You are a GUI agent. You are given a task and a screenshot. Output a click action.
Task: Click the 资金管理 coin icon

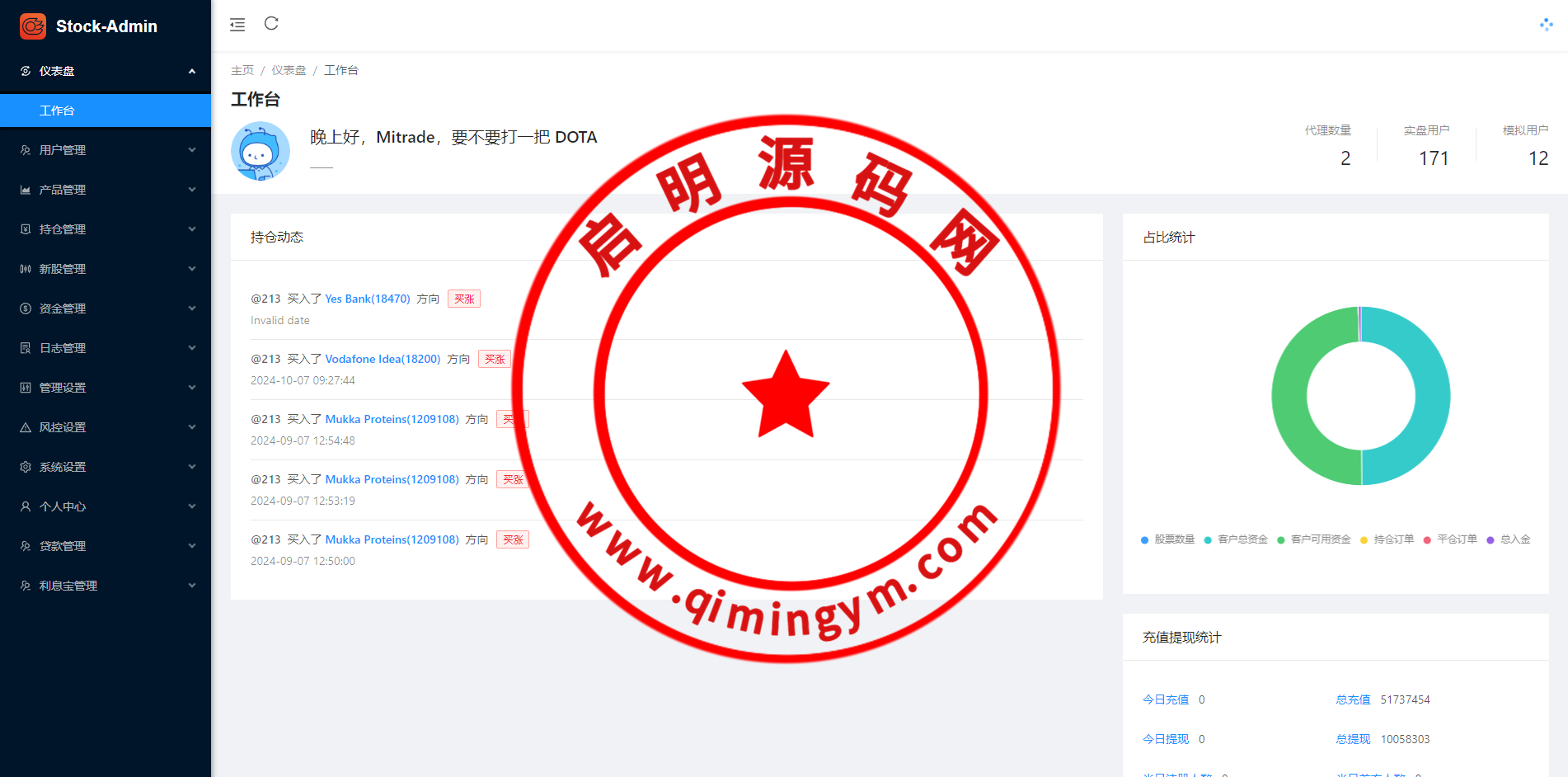pos(26,308)
